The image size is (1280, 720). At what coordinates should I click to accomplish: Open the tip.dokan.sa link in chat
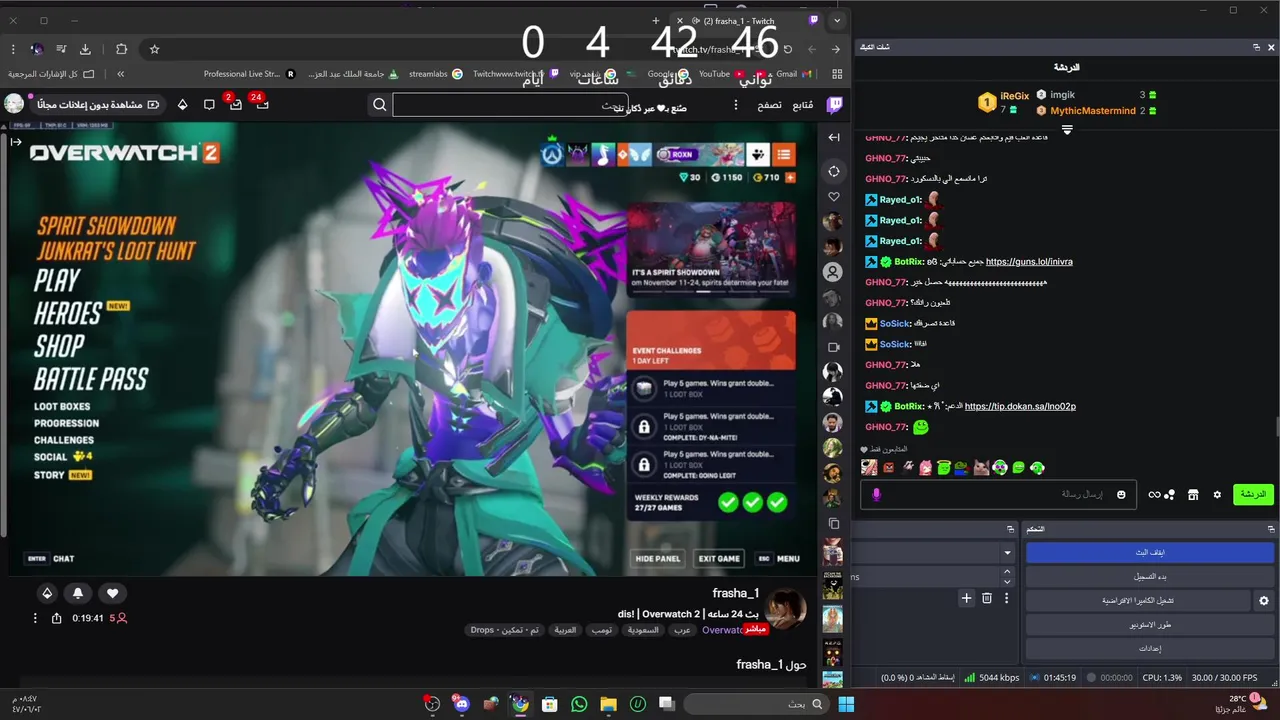(1020, 406)
